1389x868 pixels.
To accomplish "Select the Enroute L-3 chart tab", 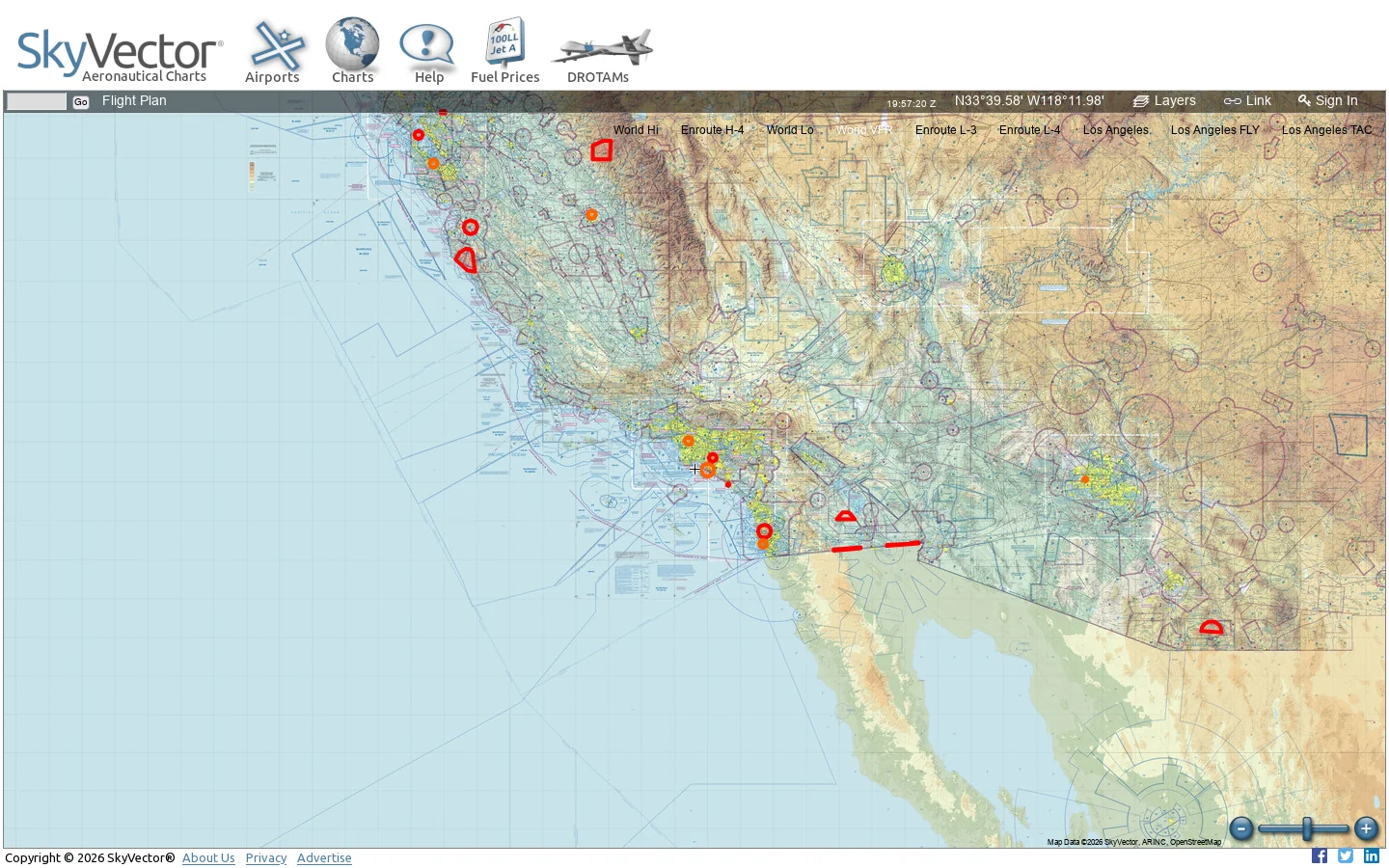I will click(x=945, y=130).
